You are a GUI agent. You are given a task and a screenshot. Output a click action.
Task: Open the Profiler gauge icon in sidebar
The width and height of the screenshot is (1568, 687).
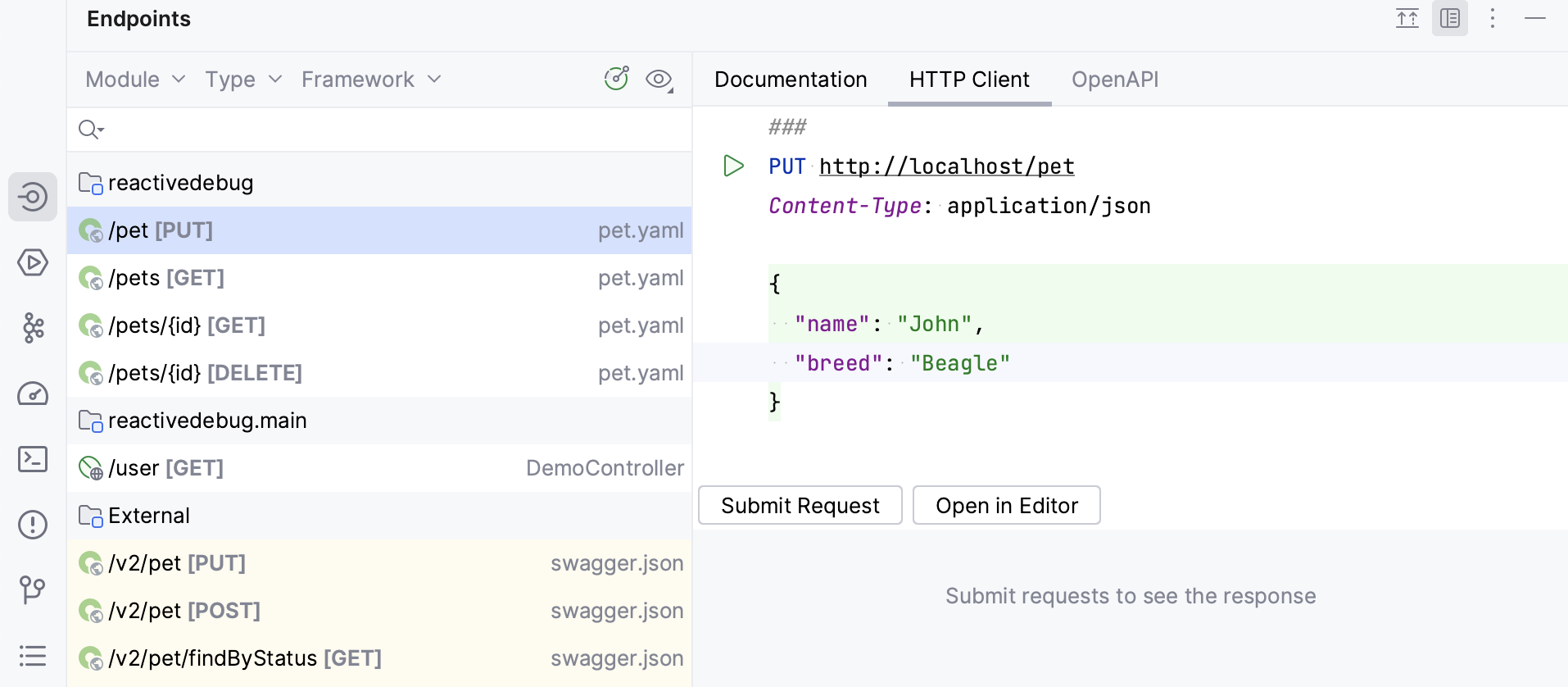[x=33, y=394]
